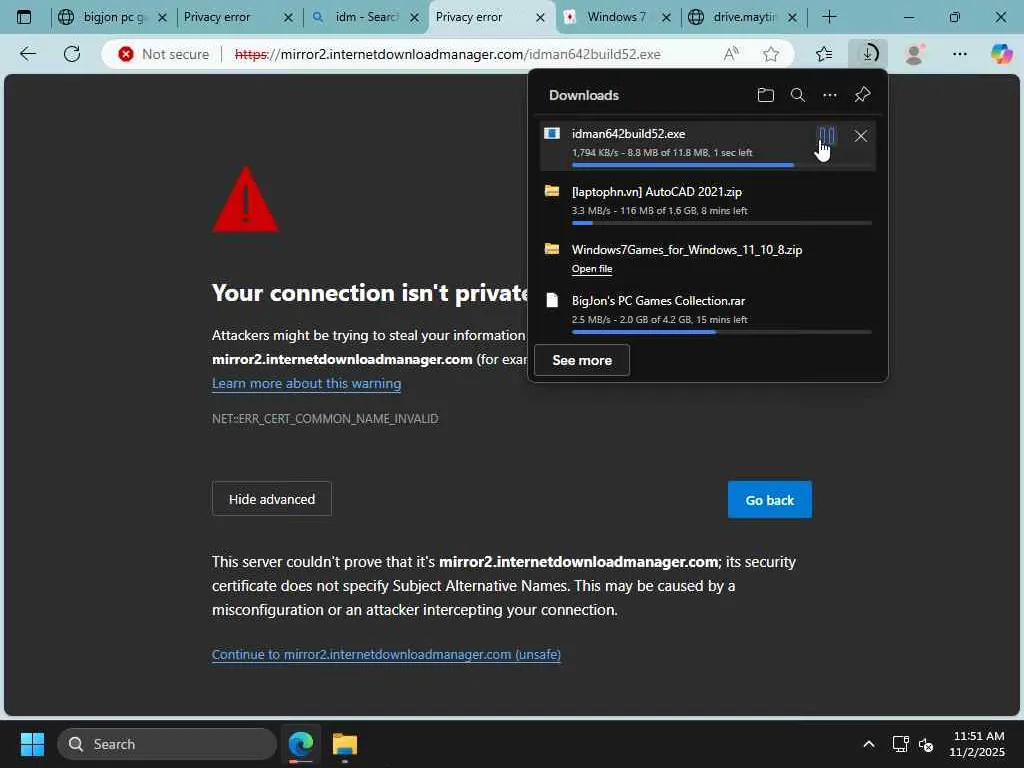
Task: Click the Windows7Games zip file icon
Action: coord(552,249)
